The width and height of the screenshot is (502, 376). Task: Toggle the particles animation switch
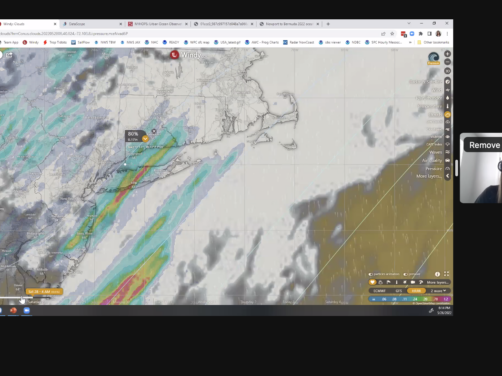click(x=370, y=274)
